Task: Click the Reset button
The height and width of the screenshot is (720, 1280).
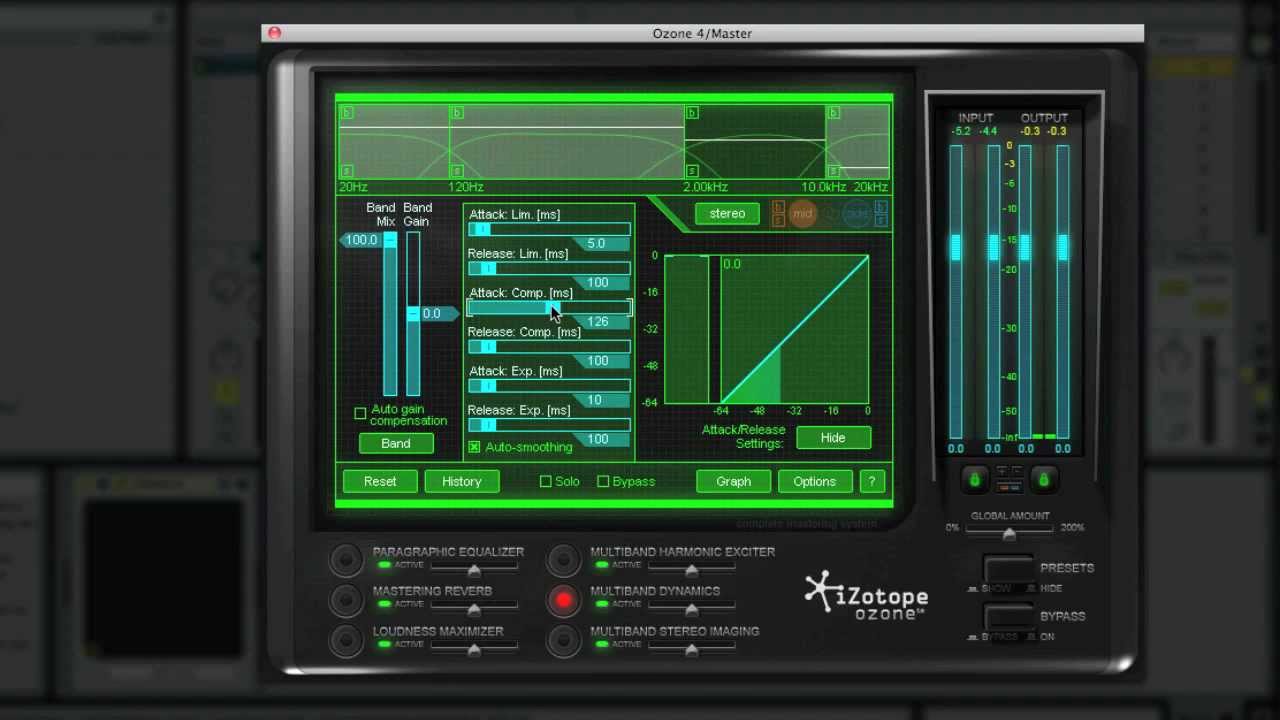Action: click(x=380, y=481)
